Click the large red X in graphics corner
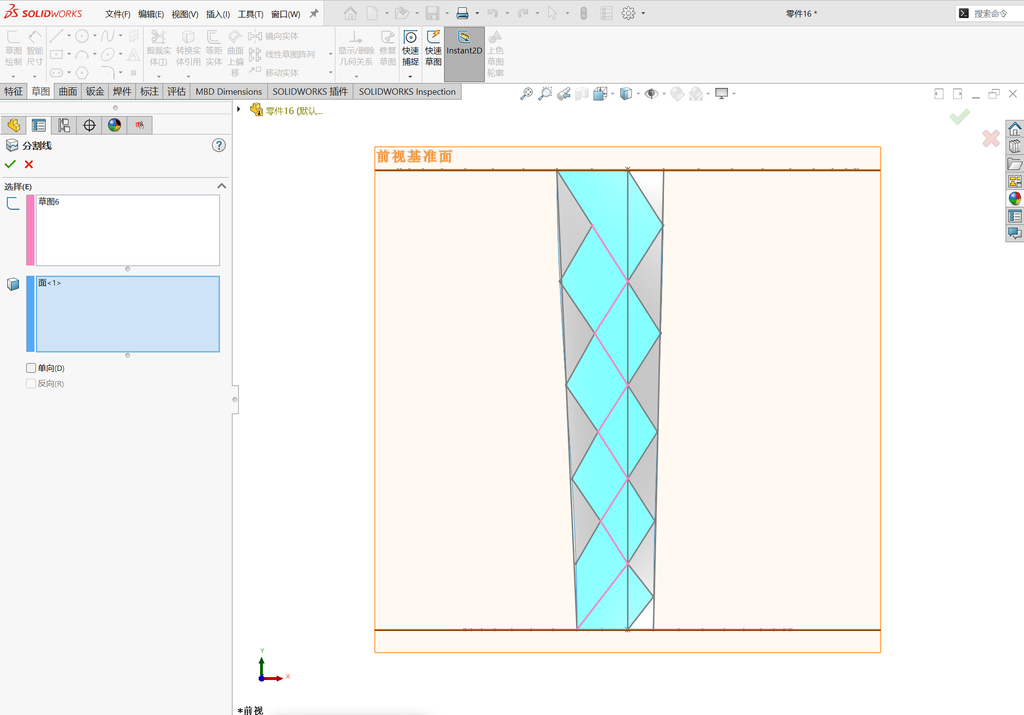This screenshot has height=715, width=1024. coord(991,138)
